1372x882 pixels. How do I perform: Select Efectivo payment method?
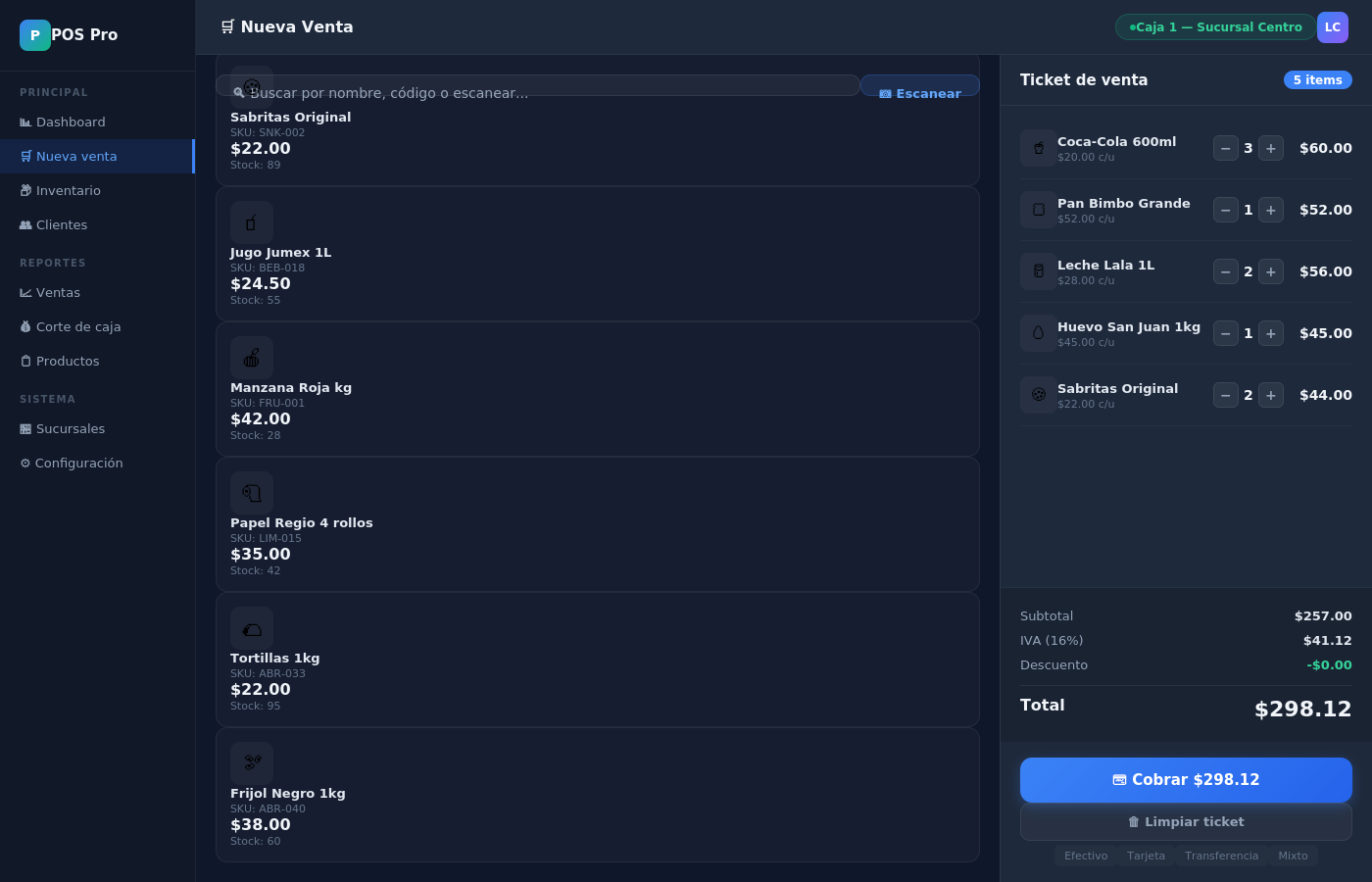click(x=1086, y=856)
